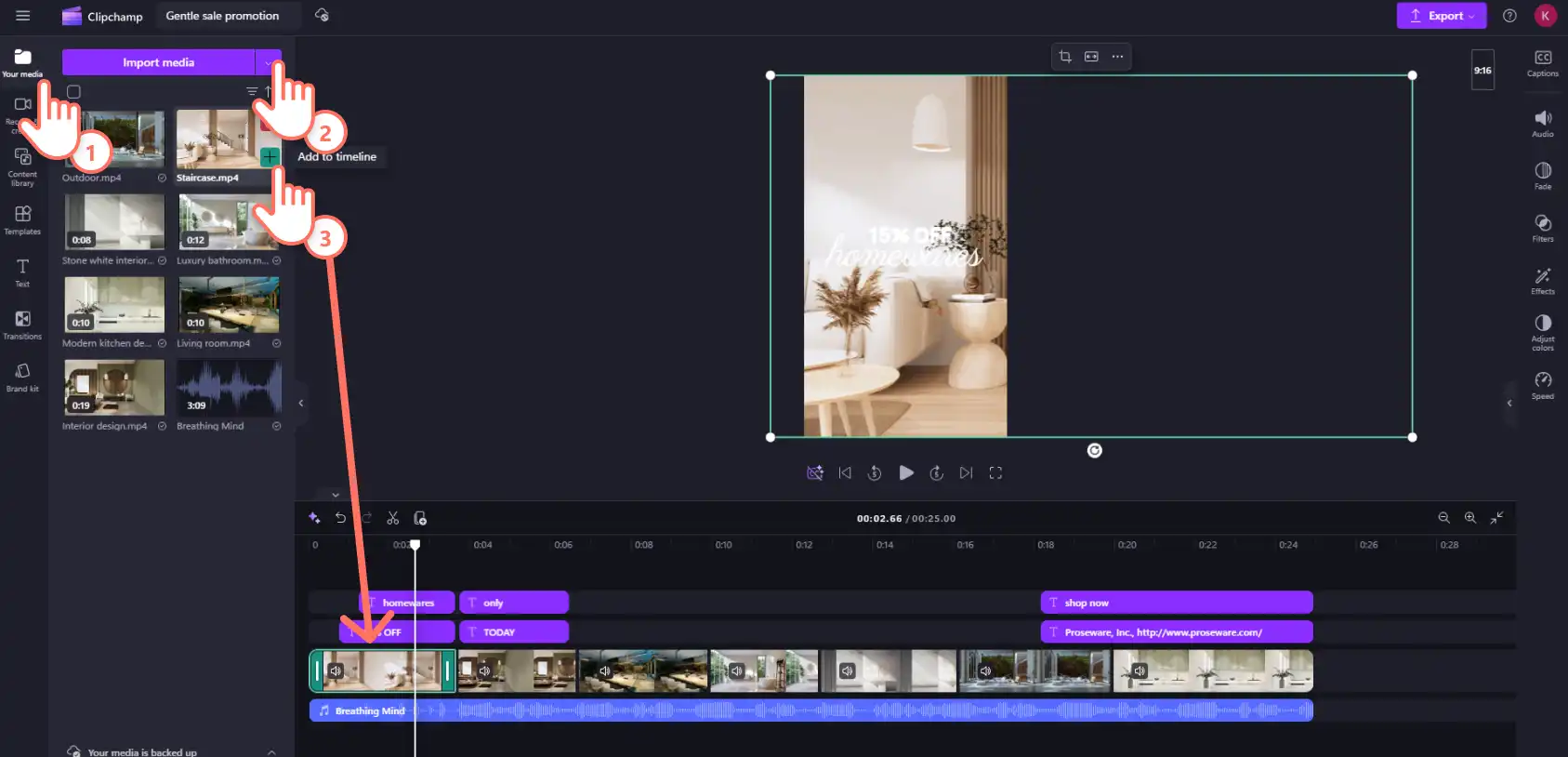Collapse the timeline with the down chevron

(x=336, y=495)
